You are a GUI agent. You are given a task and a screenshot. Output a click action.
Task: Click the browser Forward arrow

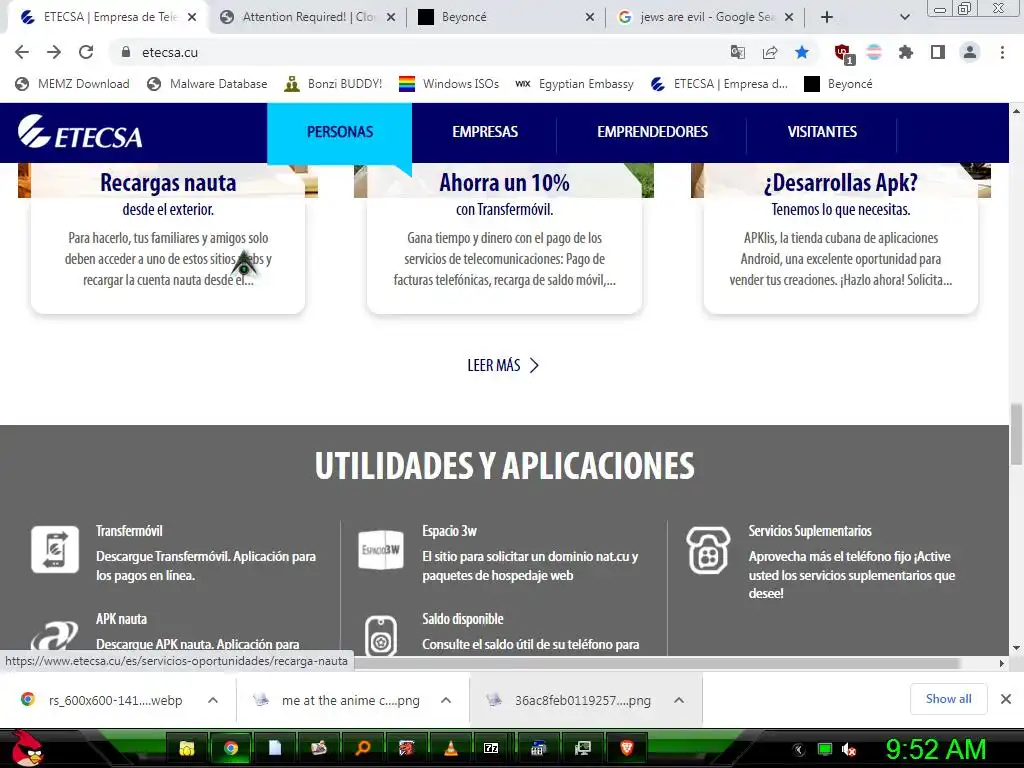coord(54,52)
